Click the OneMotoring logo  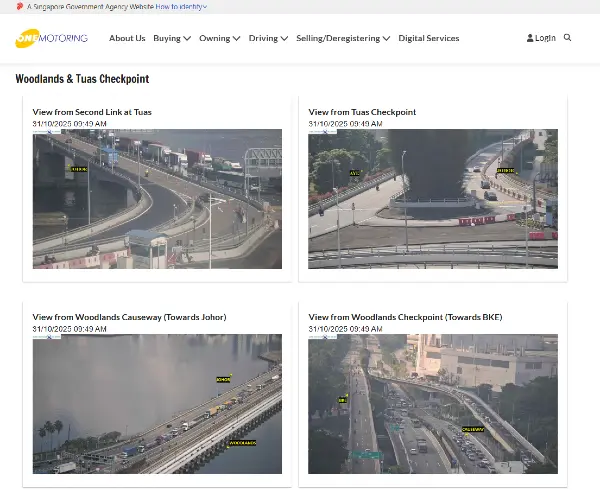click(52, 38)
